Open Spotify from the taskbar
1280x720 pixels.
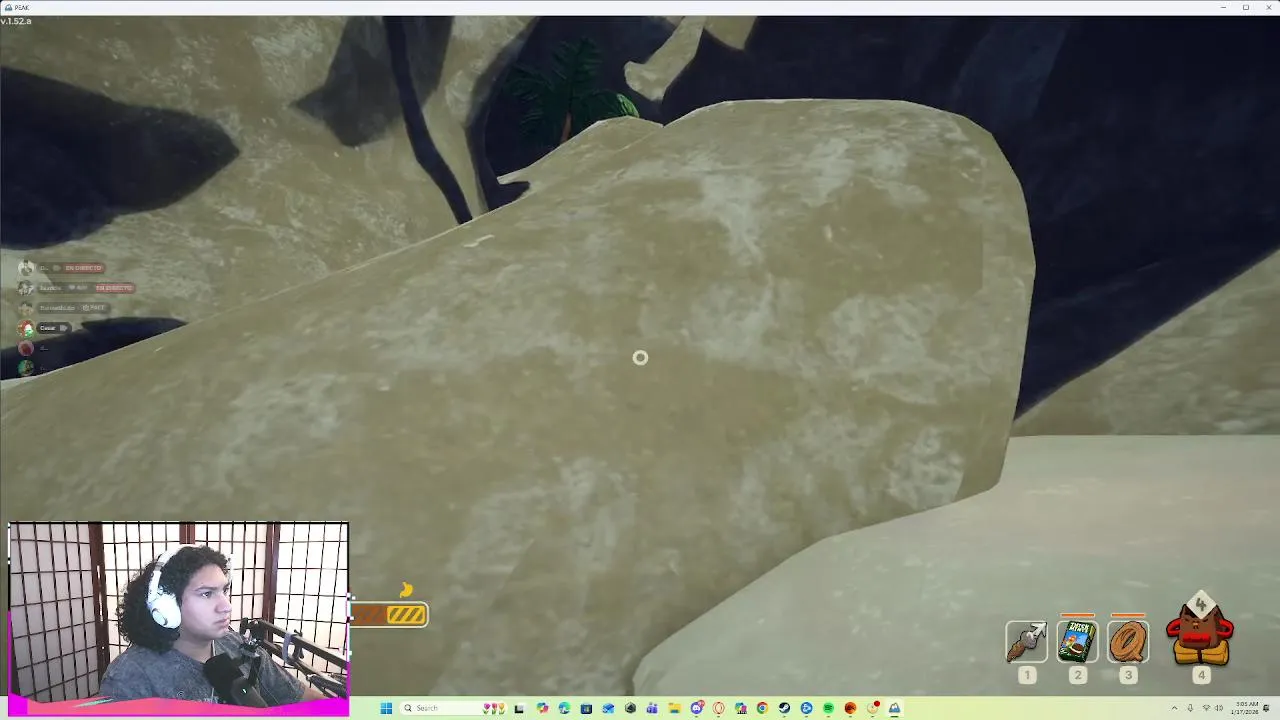(828, 708)
